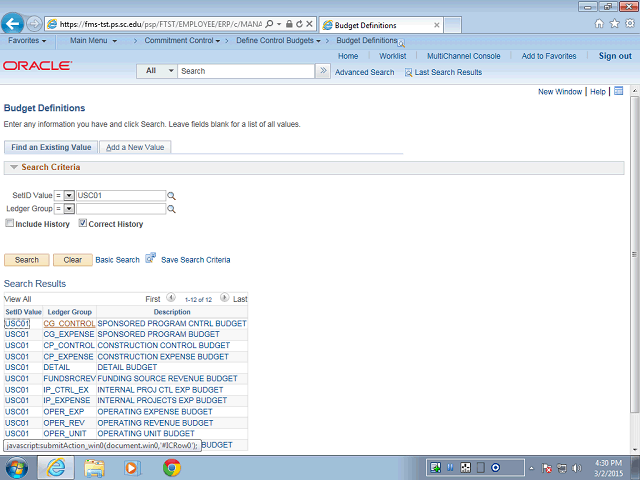Image resolution: width=640 pixels, height=480 pixels.
Task: Open the All search category dropdown
Action: [157, 71]
